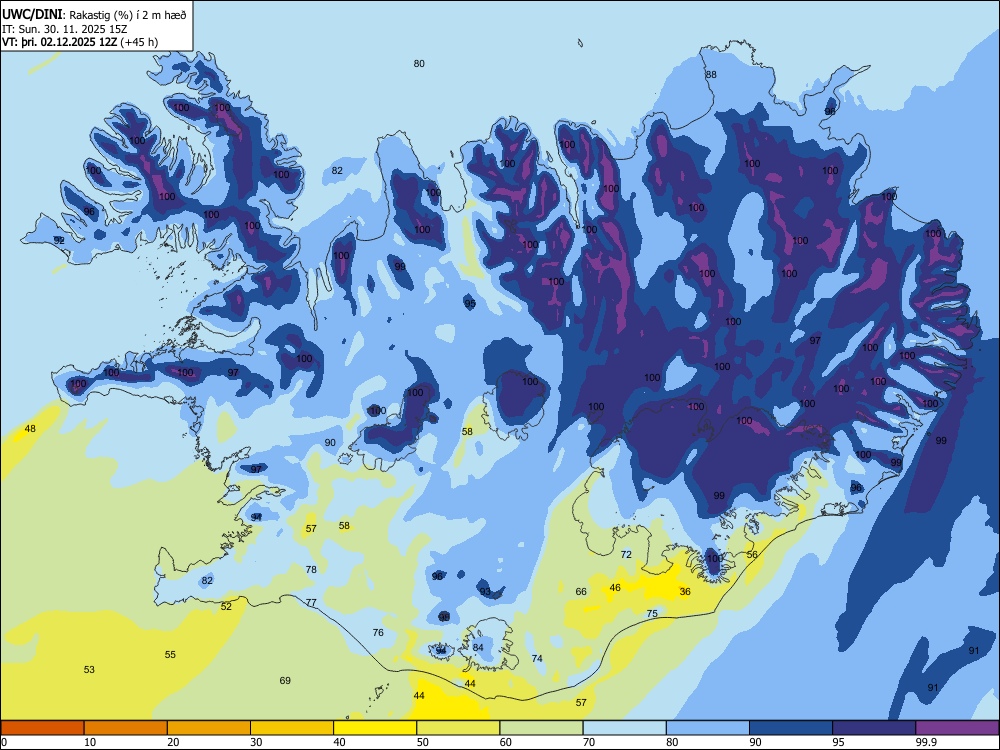Click the map value 92 on the Westfjords tip
Screen dimensions: 1000x750
(59, 240)
